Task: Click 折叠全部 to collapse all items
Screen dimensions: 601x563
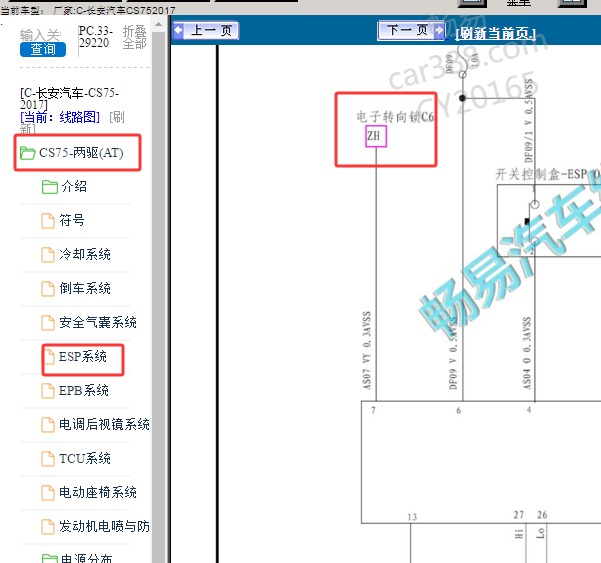Action: (x=135, y=37)
